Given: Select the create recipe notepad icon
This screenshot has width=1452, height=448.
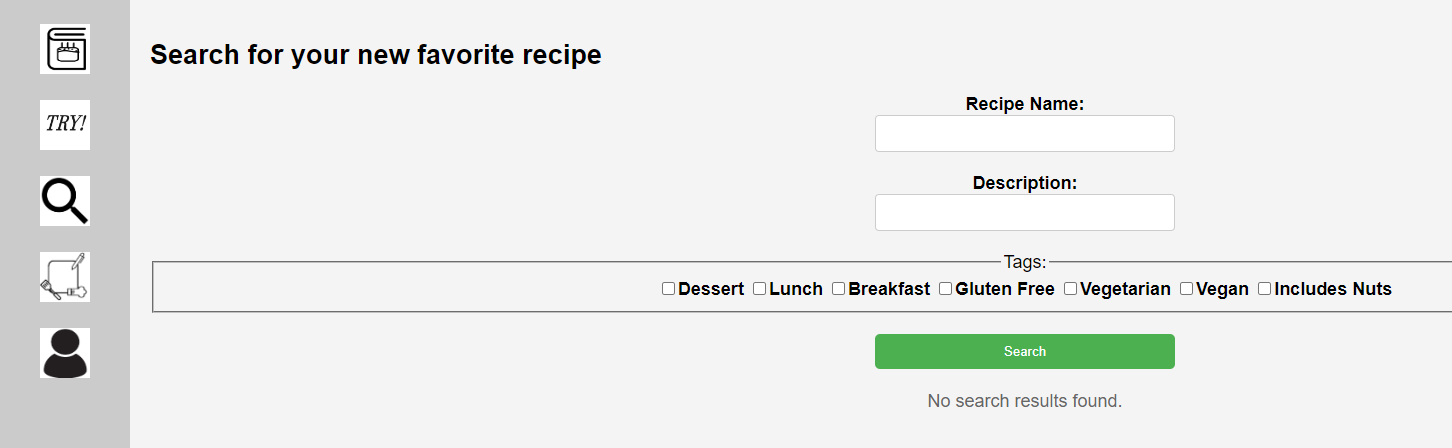Looking at the screenshot, I should (65, 277).
